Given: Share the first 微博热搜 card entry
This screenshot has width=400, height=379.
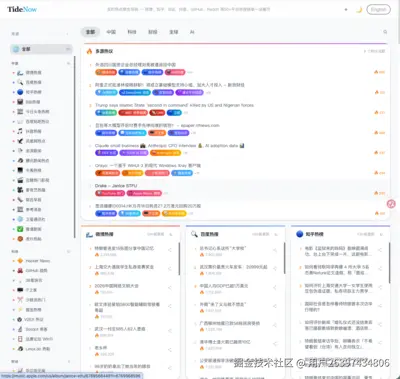Looking at the screenshot, I should 170,250.
